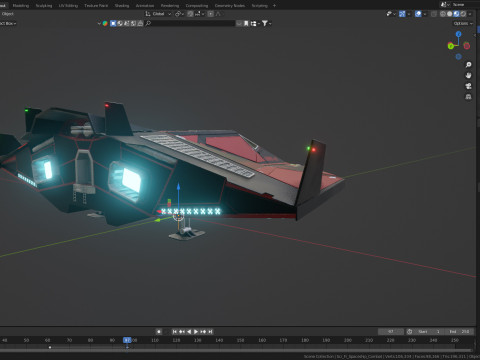Open object types visibility dropdown
The image size is (480, 360).
390,14
